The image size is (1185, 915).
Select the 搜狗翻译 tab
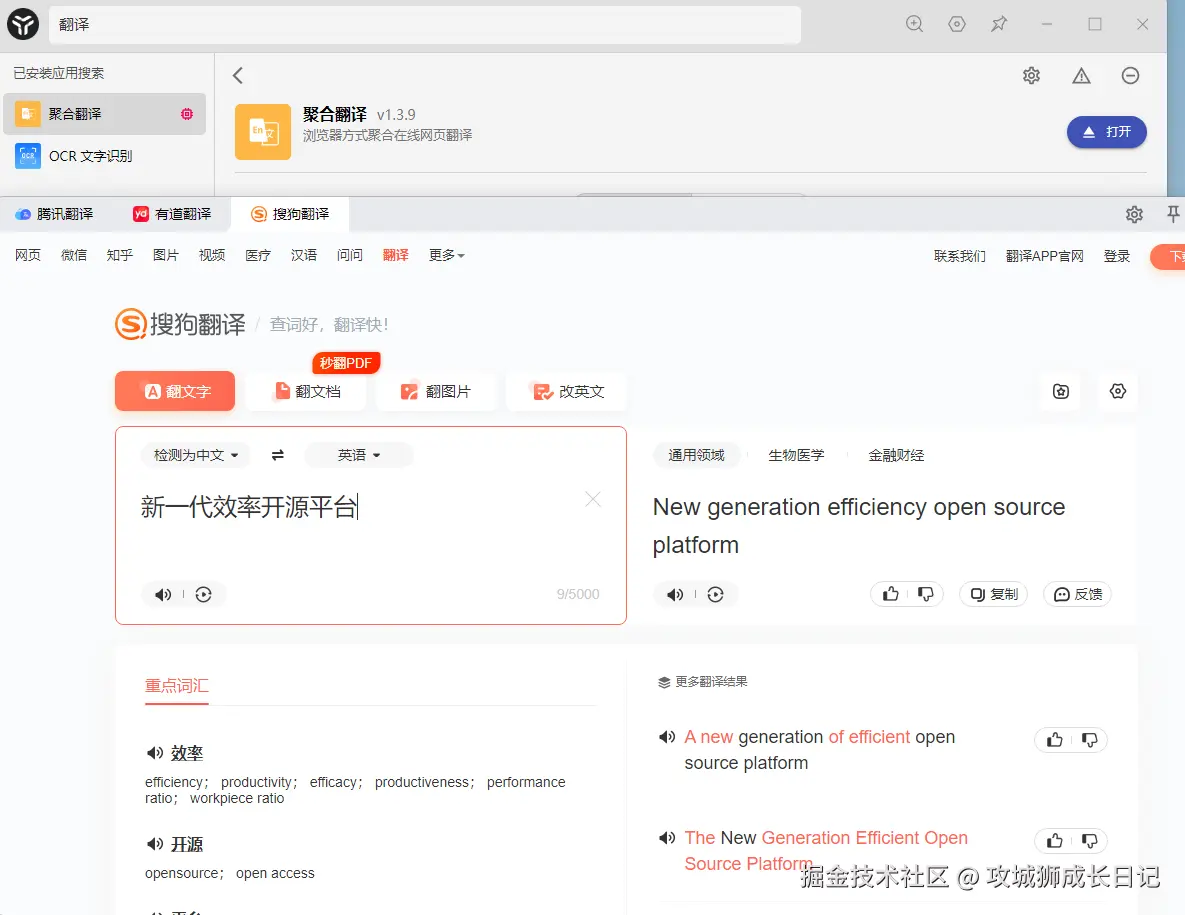click(290, 215)
